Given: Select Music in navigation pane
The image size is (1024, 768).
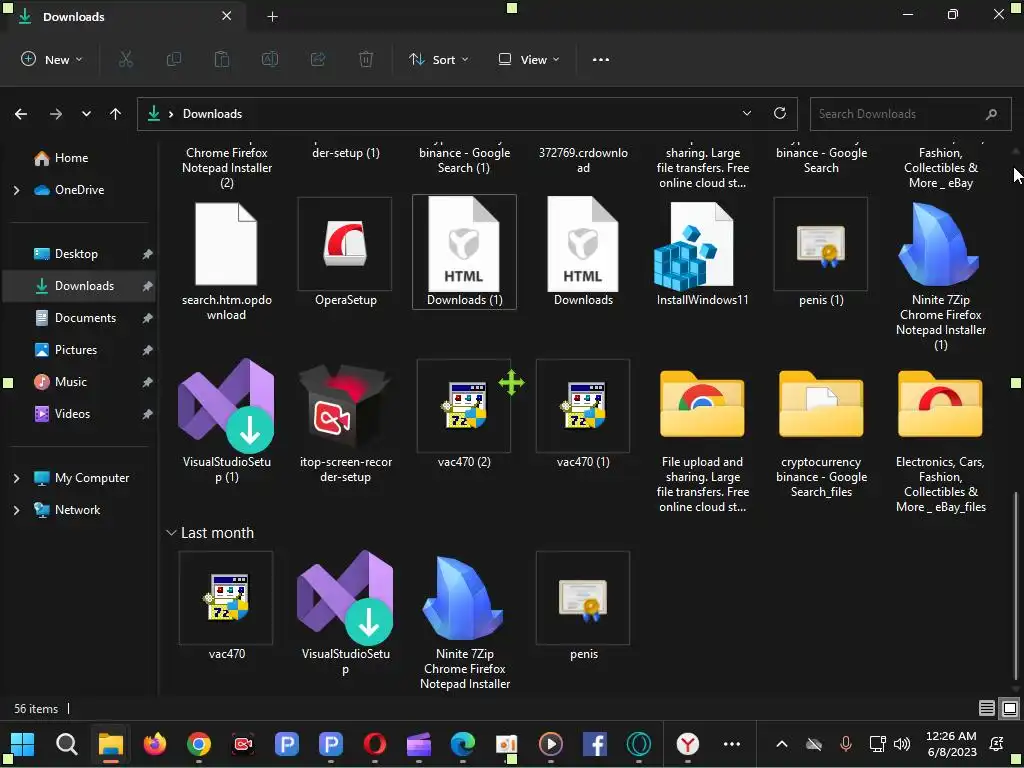Looking at the screenshot, I should click(x=71, y=382).
